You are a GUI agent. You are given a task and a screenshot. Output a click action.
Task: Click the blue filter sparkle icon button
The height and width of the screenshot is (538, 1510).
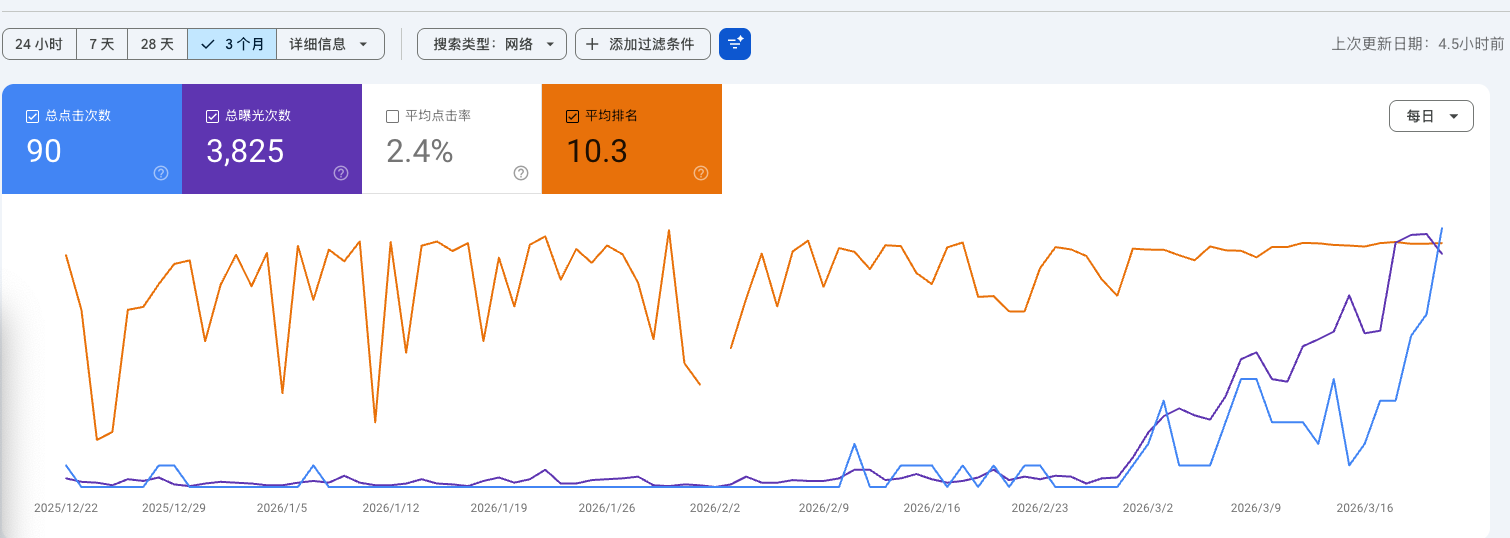(735, 44)
